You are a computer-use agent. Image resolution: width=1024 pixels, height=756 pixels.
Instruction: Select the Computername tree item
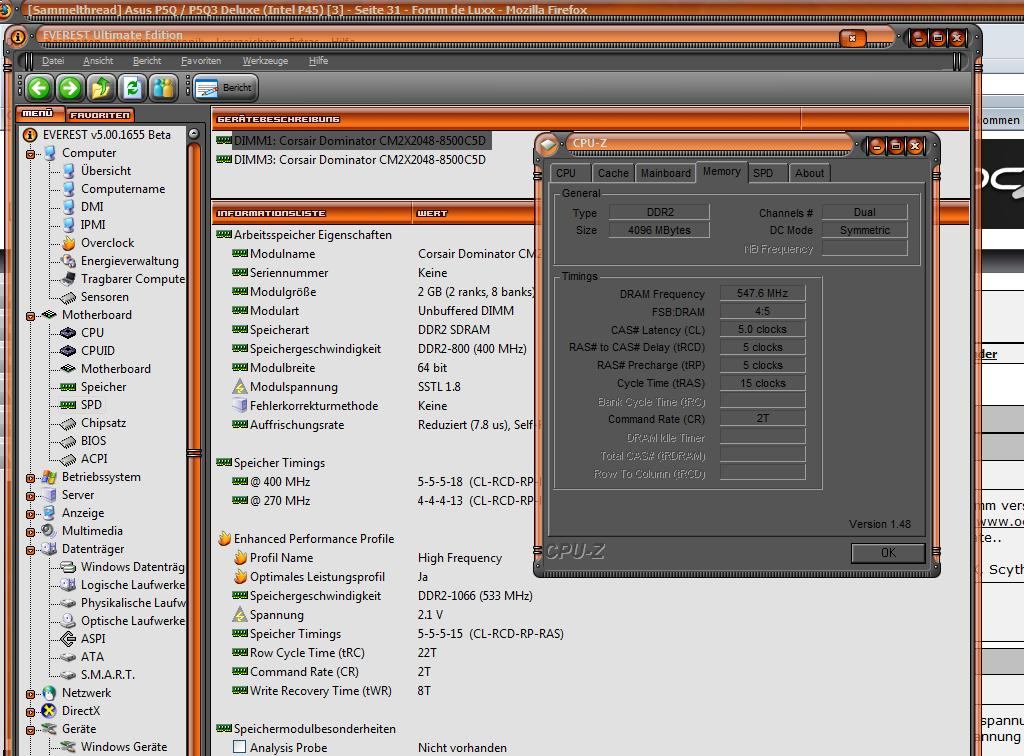[x=123, y=189]
